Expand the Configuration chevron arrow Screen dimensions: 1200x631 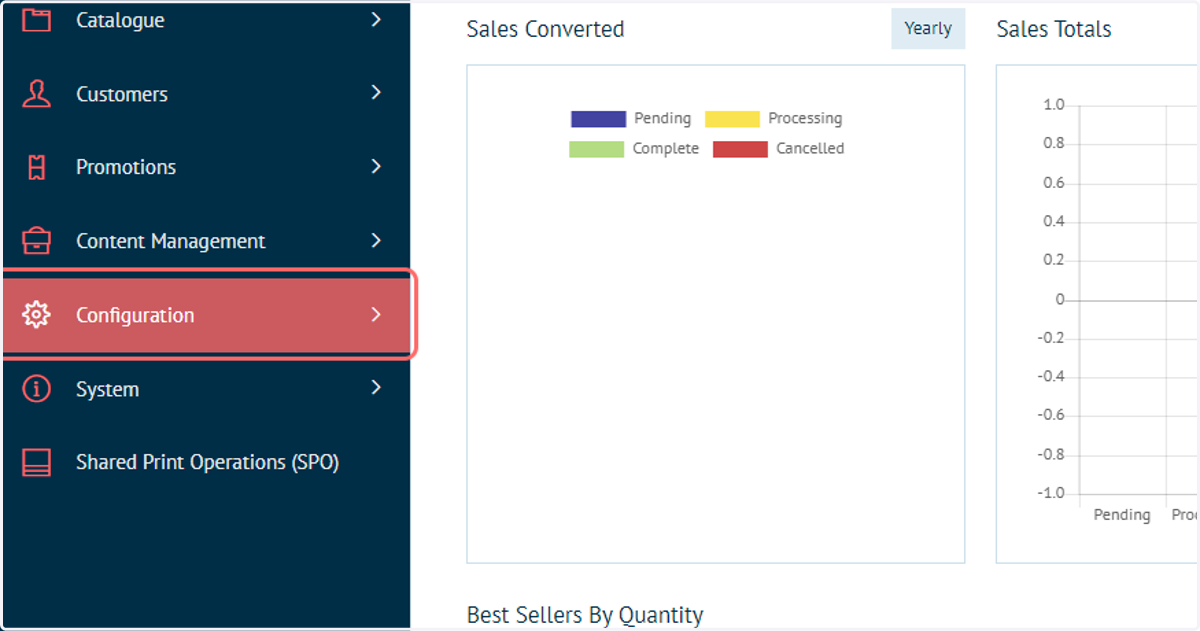pos(376,314)
